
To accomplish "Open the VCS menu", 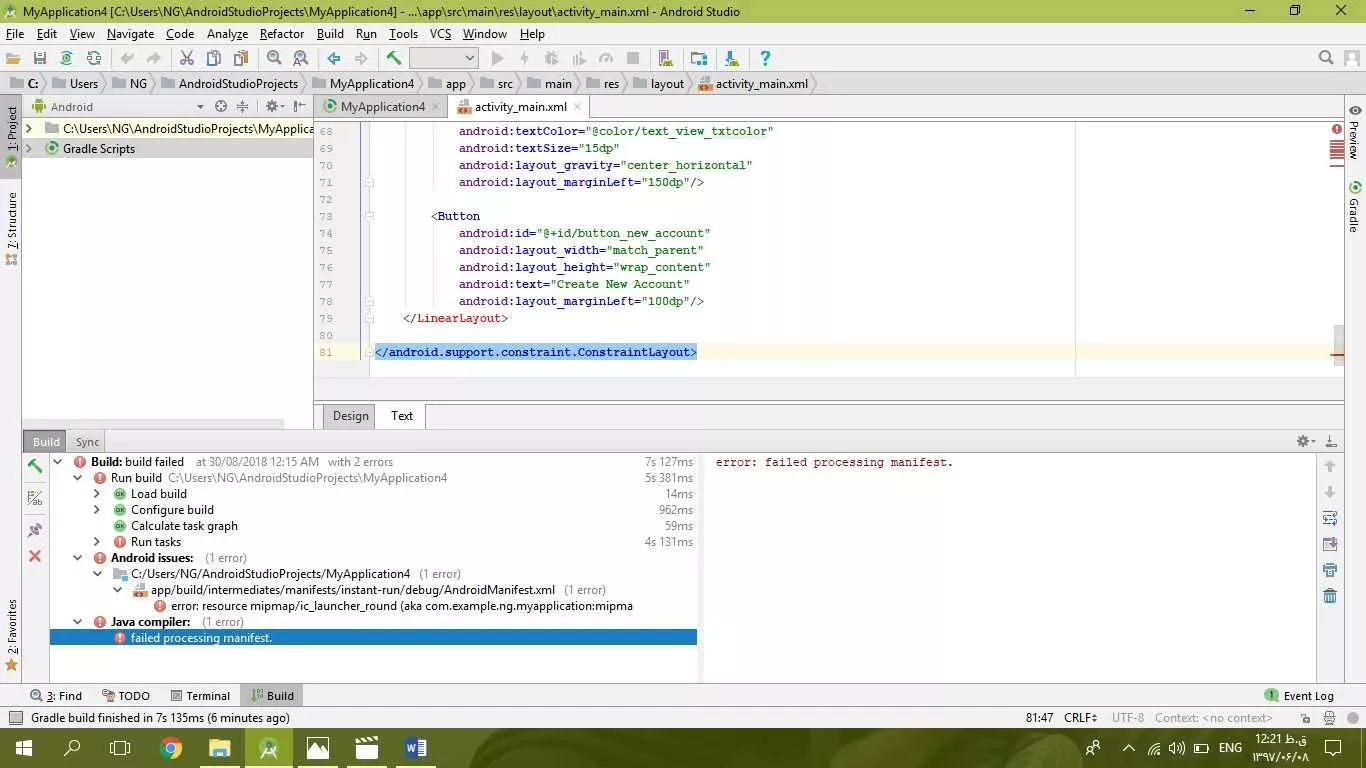I will (x=440, y=34).
